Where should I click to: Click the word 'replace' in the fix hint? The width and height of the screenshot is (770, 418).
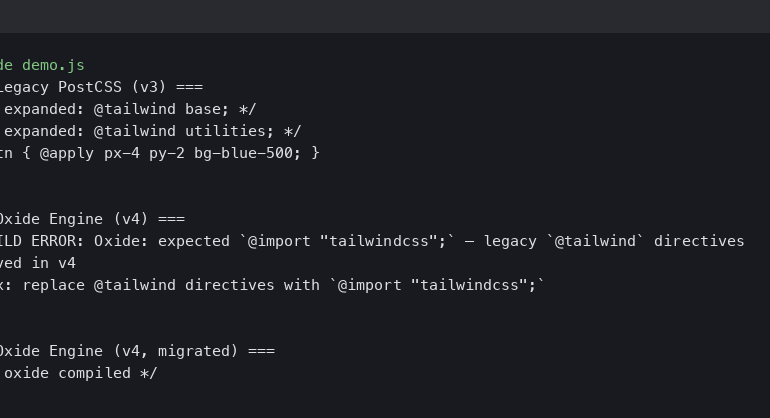(x=53, y=285)
